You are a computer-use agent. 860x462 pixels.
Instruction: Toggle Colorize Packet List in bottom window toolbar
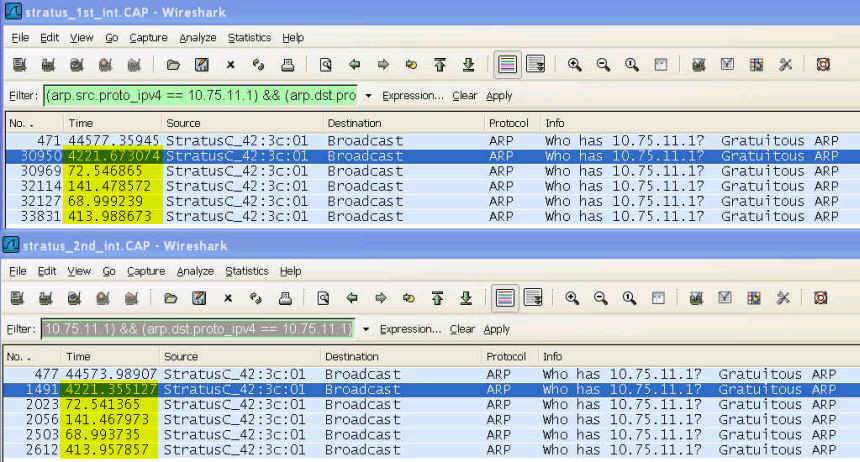(507, 298)
